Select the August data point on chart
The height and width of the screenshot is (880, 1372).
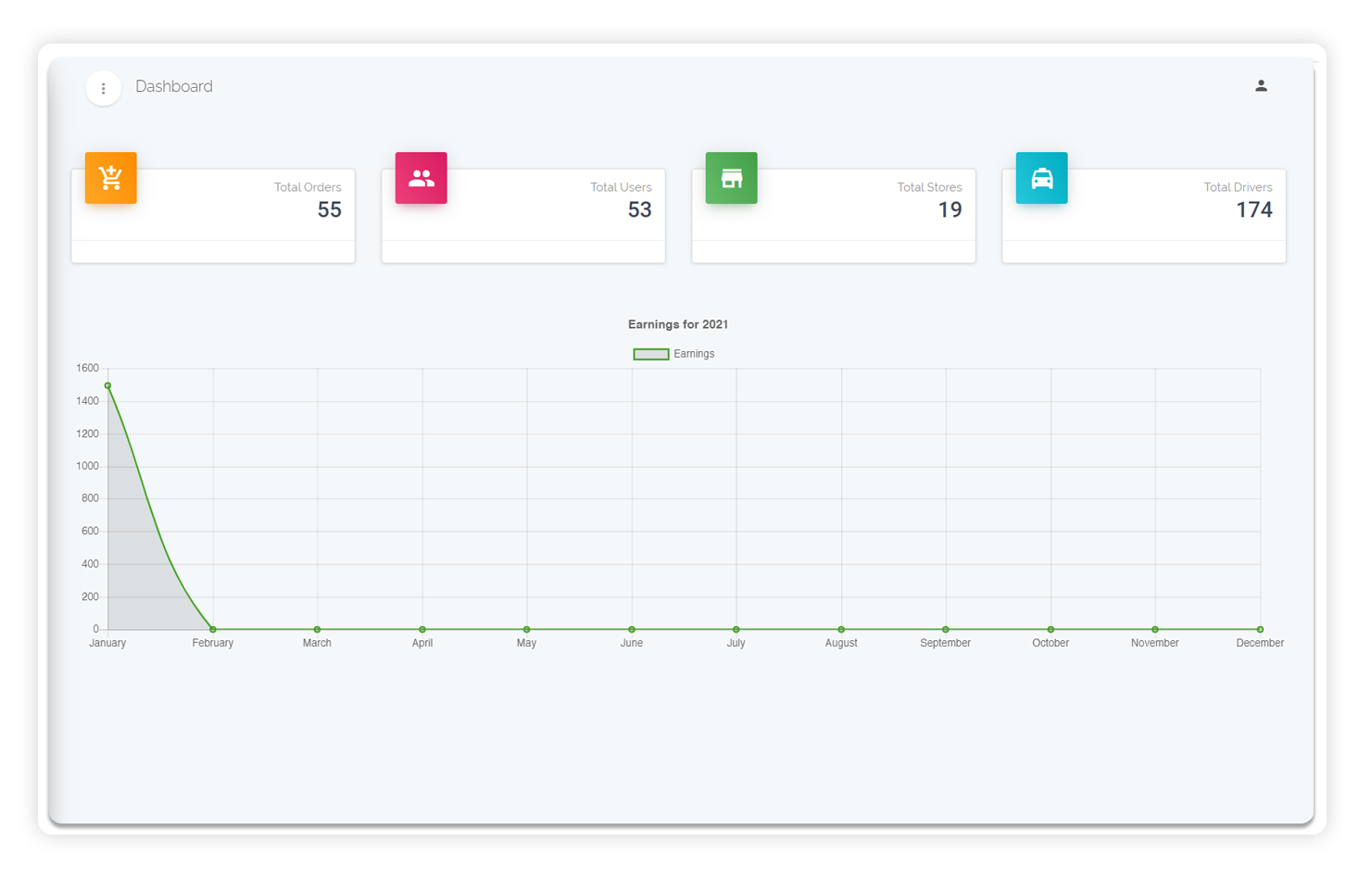point(841,630)
